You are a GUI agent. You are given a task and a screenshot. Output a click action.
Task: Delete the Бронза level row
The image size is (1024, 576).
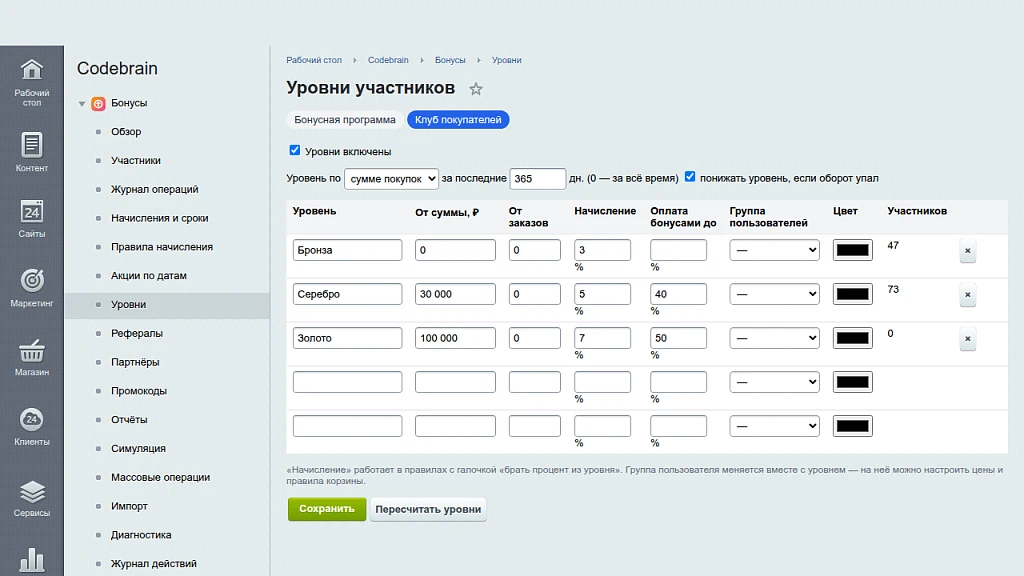[968, 251]
